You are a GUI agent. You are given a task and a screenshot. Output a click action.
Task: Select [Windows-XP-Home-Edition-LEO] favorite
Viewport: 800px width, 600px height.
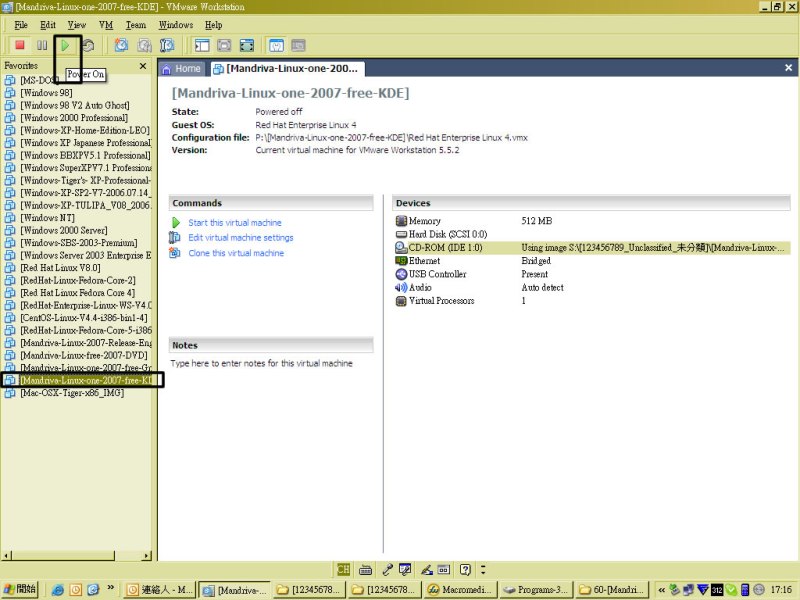(85, 131)
